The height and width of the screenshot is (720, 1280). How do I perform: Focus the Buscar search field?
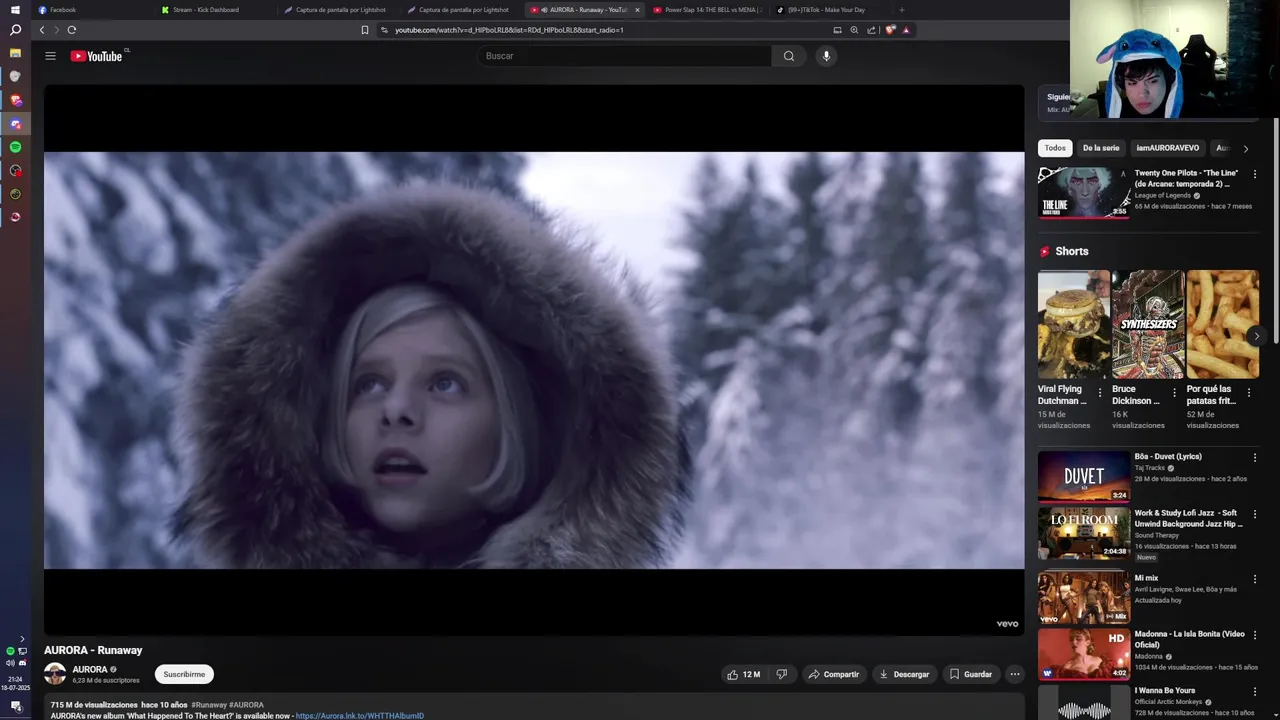[x=625, y=56]
